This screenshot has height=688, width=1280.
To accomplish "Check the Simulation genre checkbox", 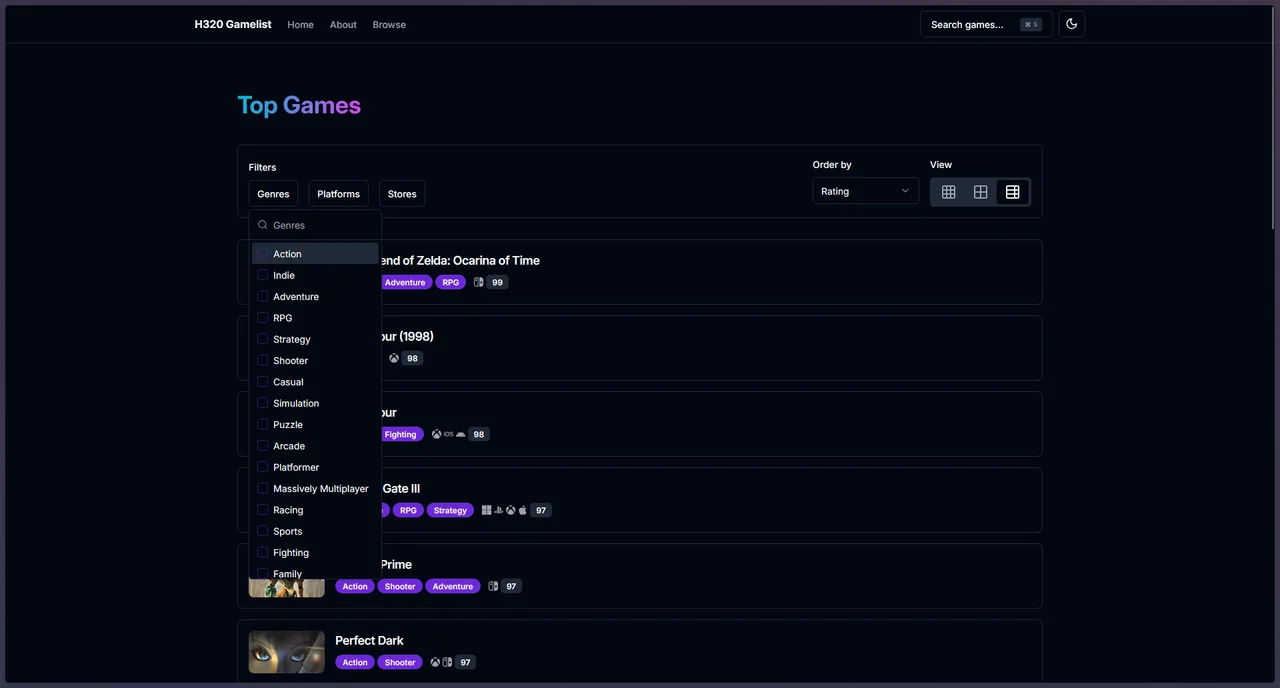I will (263, 403).
